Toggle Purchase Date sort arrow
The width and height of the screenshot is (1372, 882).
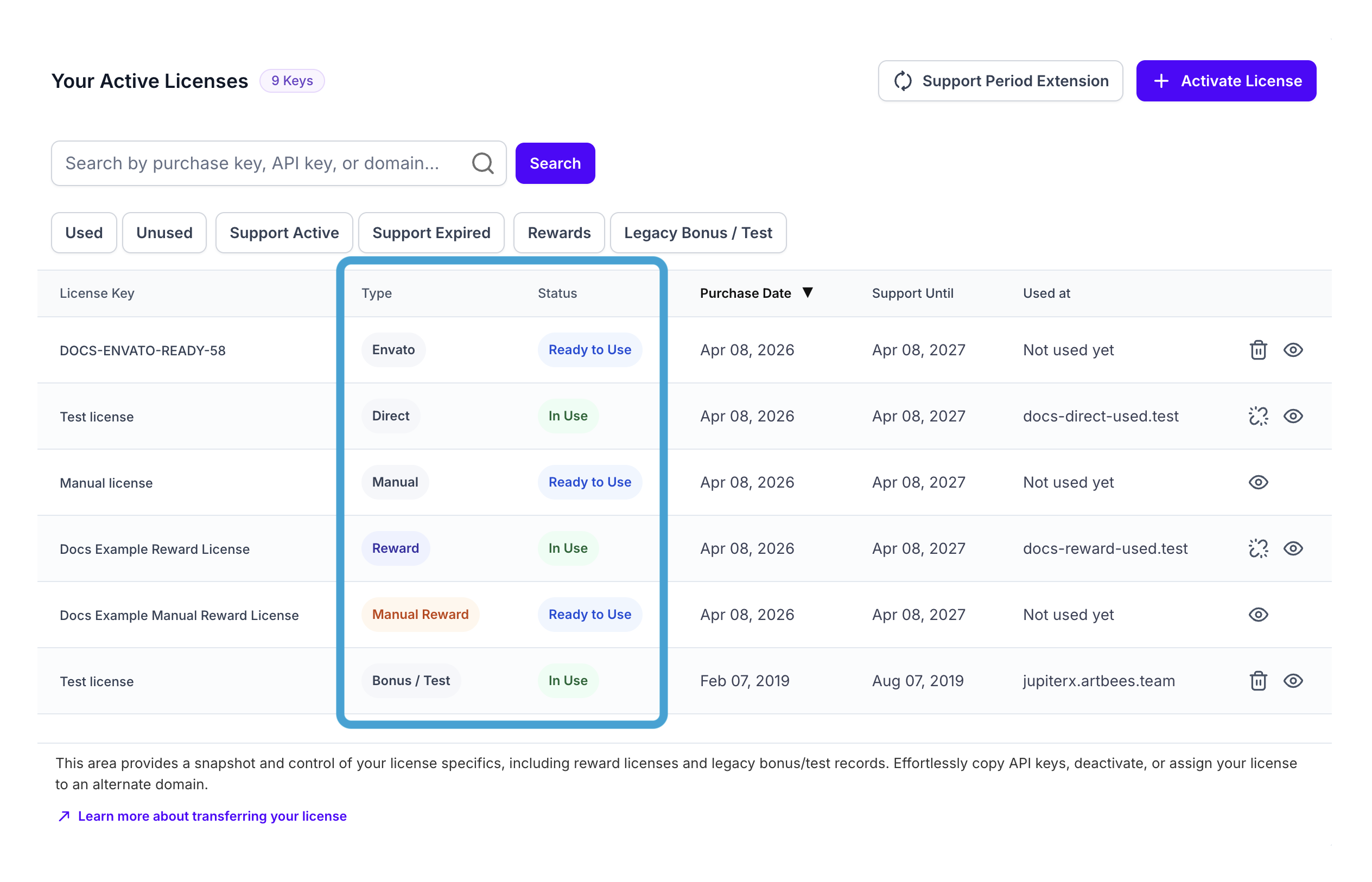click(x=807, y=293)
